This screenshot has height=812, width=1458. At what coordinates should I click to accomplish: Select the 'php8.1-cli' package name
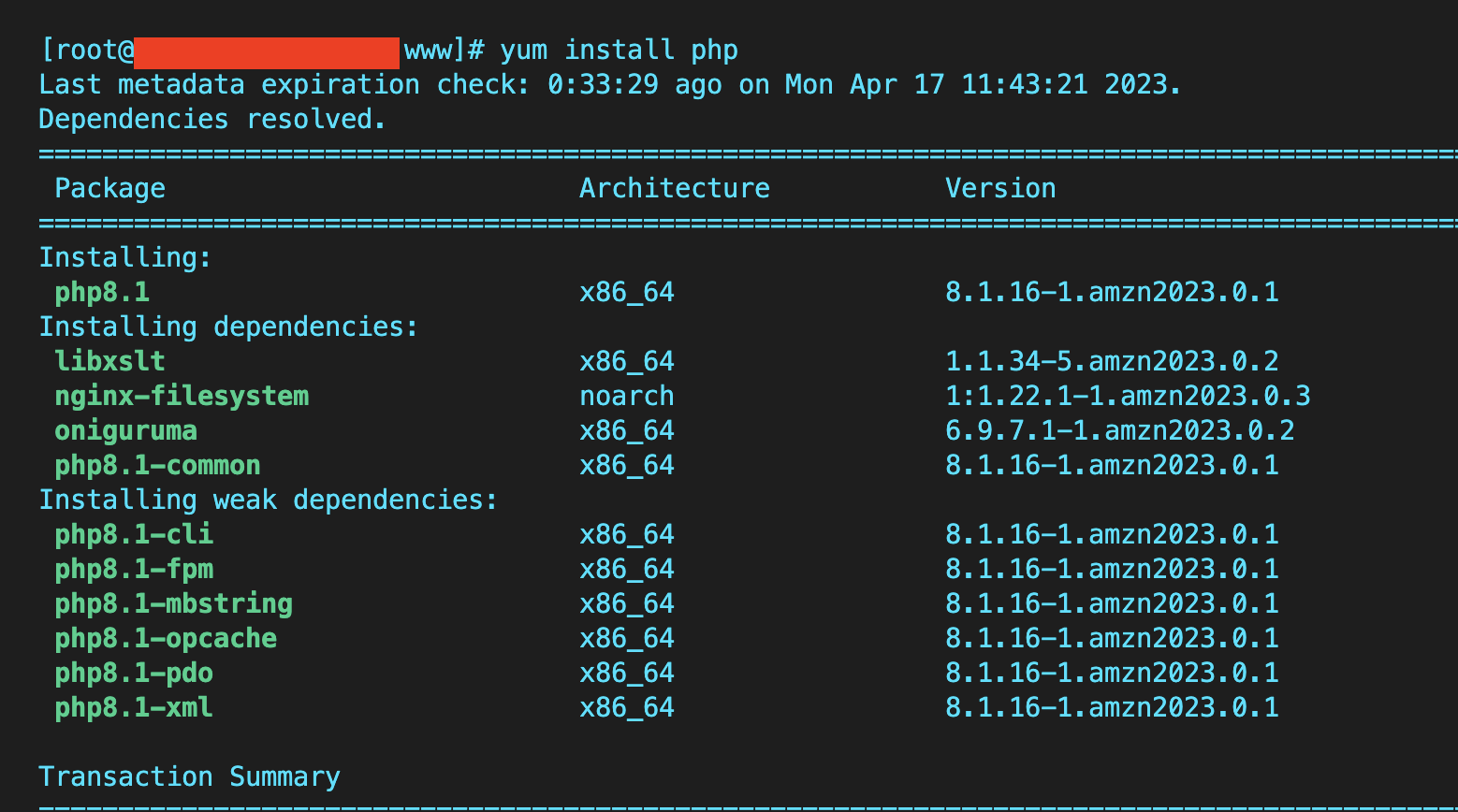tap(134, 534)
